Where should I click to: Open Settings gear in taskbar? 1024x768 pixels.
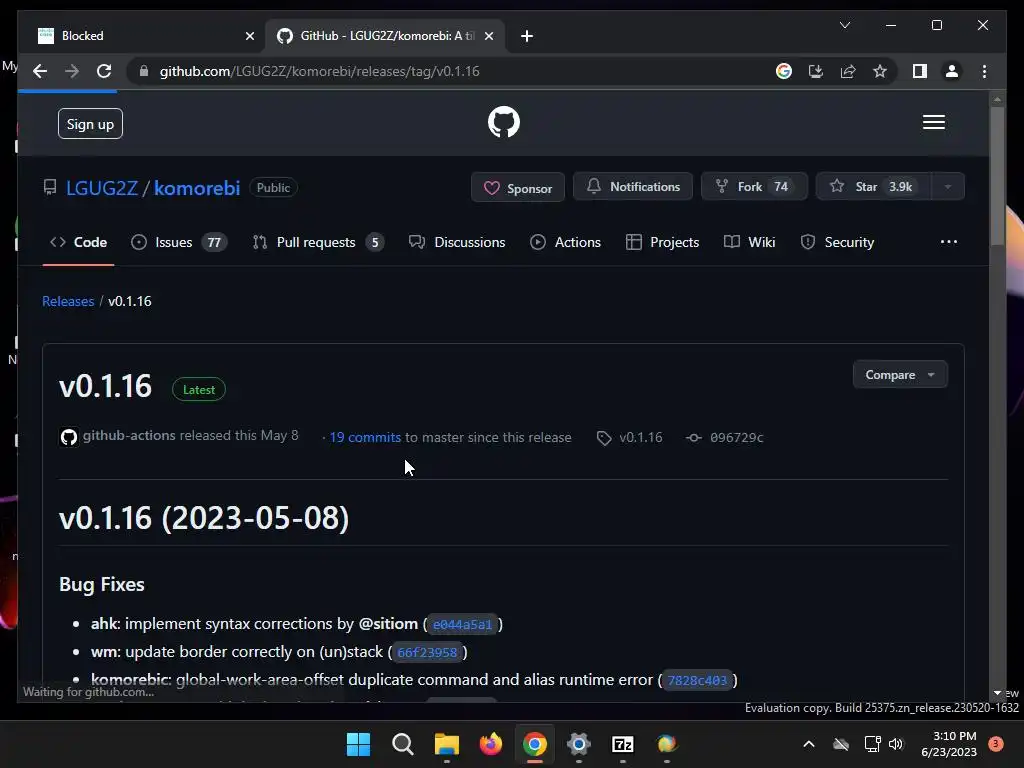(579, 744)
